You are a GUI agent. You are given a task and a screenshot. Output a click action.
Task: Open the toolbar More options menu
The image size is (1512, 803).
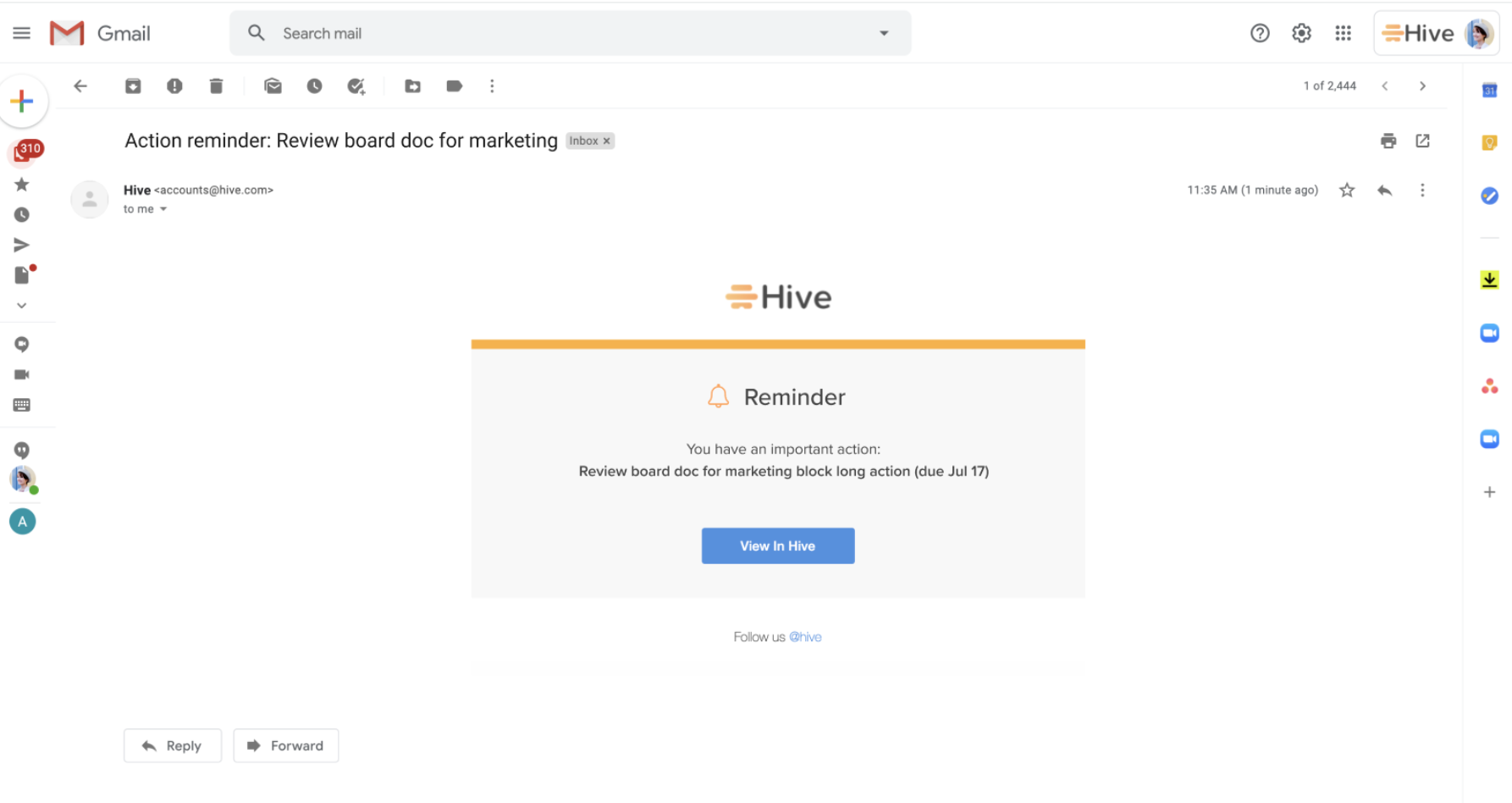(492, 86)
